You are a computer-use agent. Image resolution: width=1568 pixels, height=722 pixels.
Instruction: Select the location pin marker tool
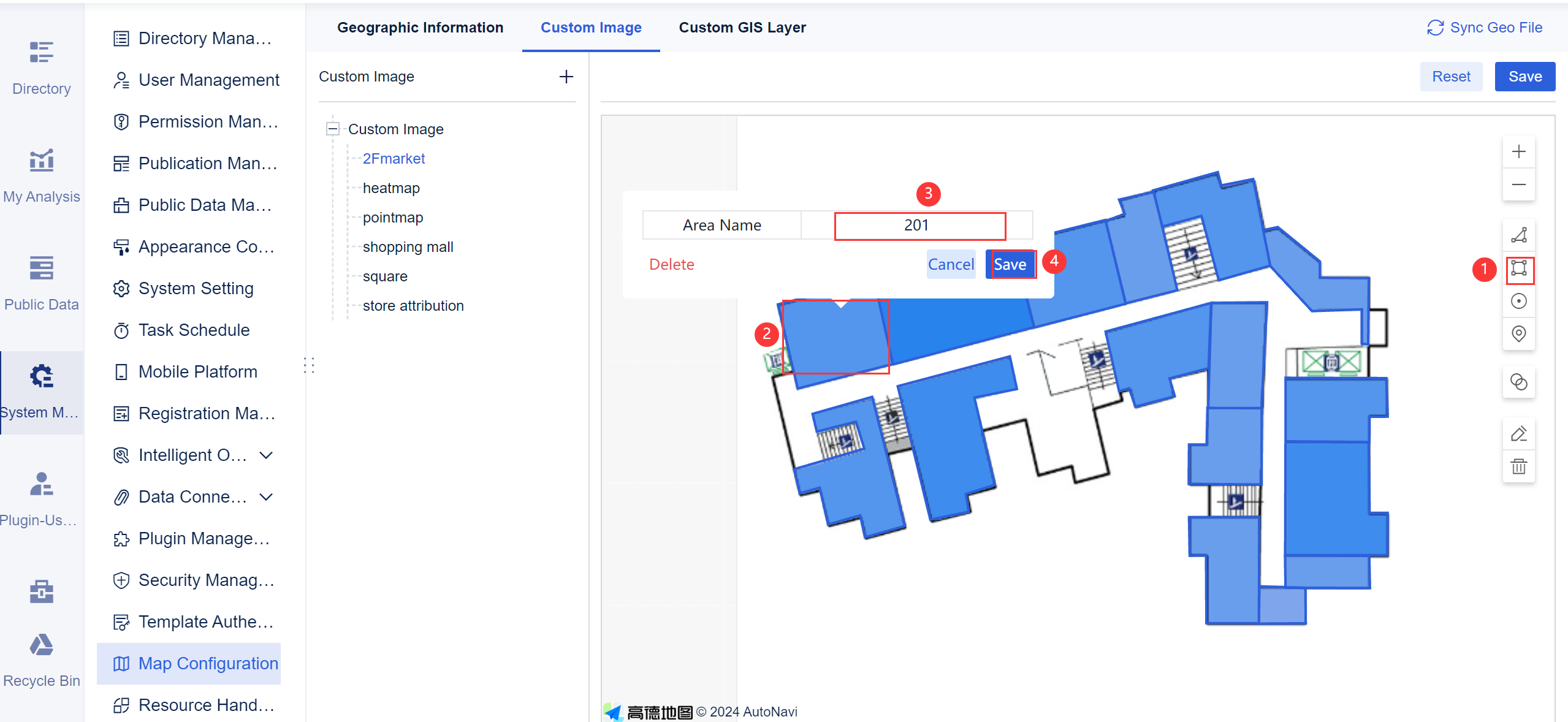coord(1519,334)
